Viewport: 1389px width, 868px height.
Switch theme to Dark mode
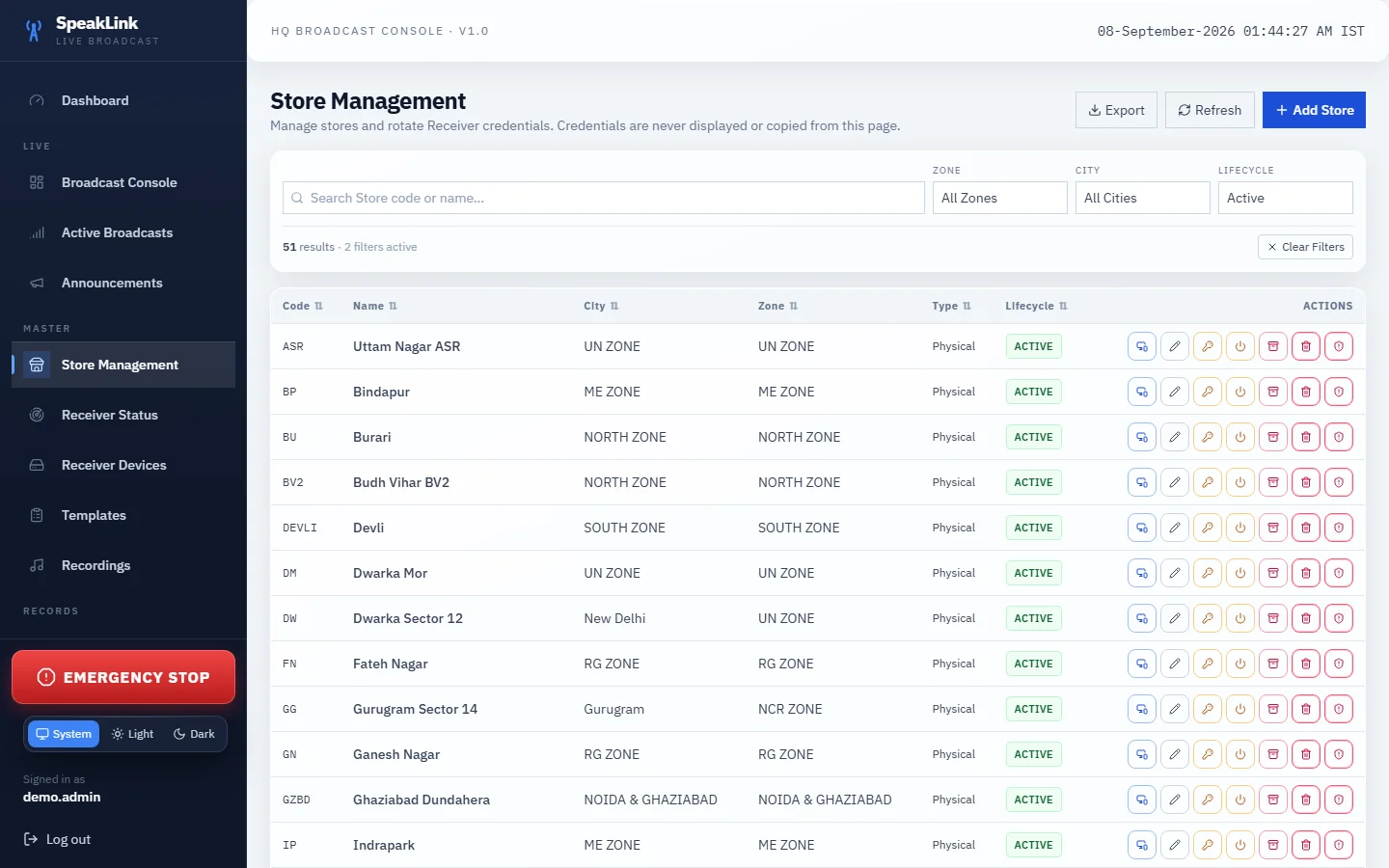(194, 734)
